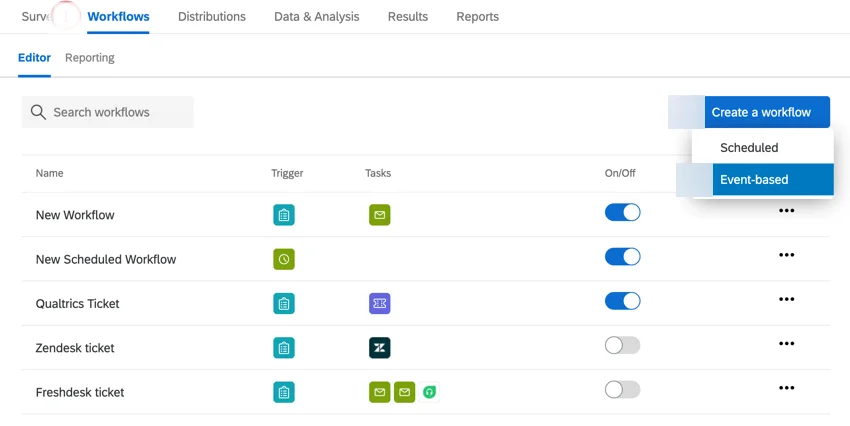Disable the Qualtrics Ticket workflow toggle
Screen dimensions: 850x426
(x=622, y=301)
